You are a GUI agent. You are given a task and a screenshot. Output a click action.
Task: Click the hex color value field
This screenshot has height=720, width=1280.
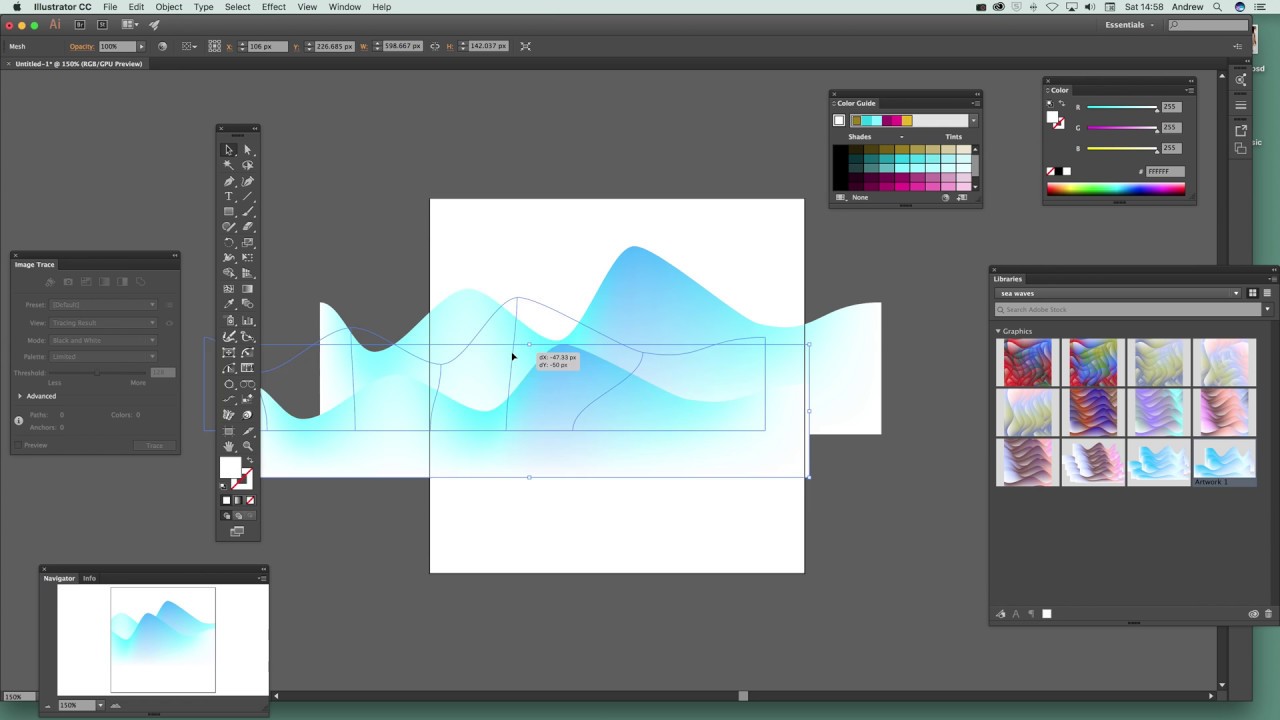tap(1165, 171)
